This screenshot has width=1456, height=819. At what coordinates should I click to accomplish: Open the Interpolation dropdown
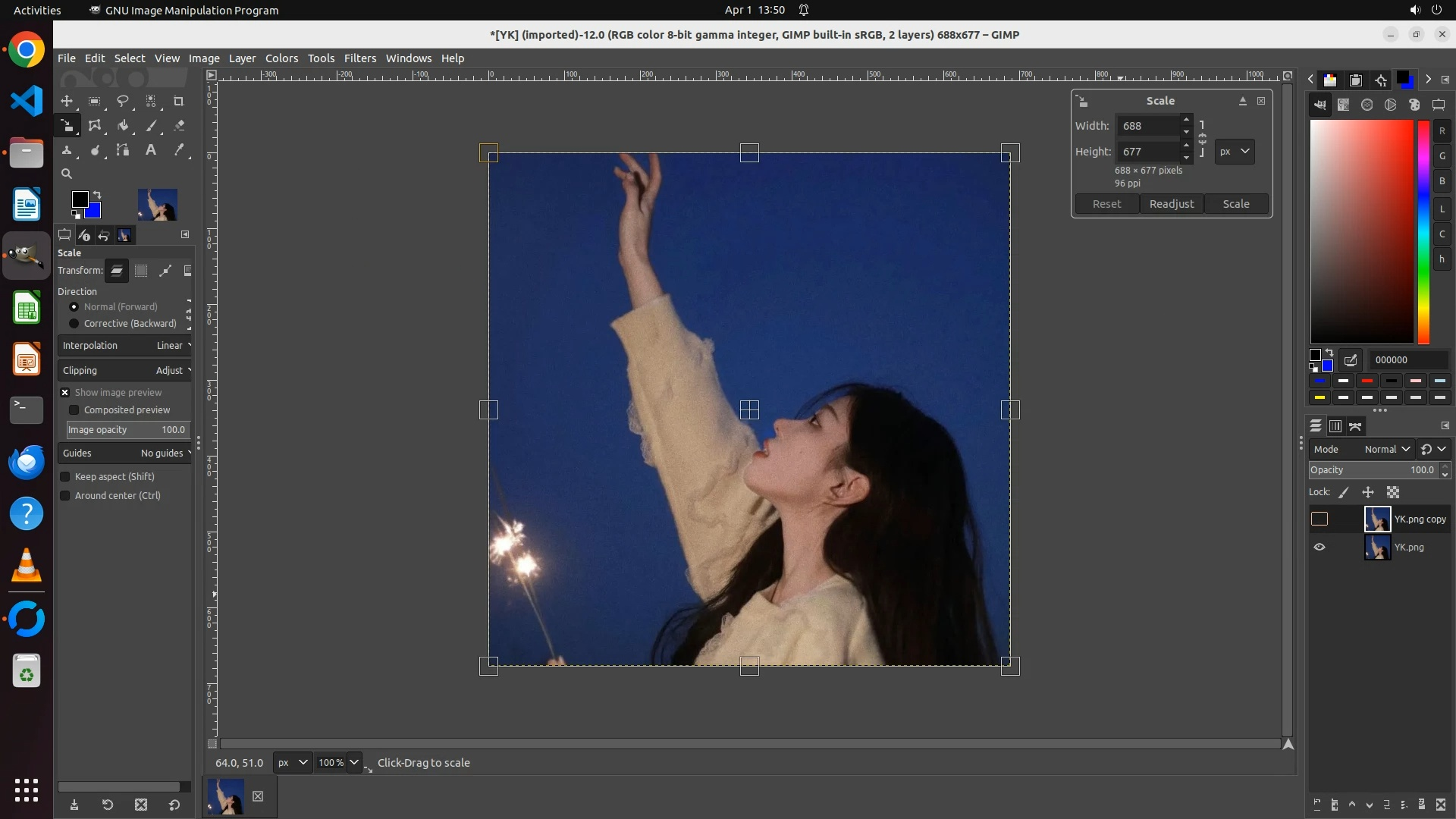point(125,346)
